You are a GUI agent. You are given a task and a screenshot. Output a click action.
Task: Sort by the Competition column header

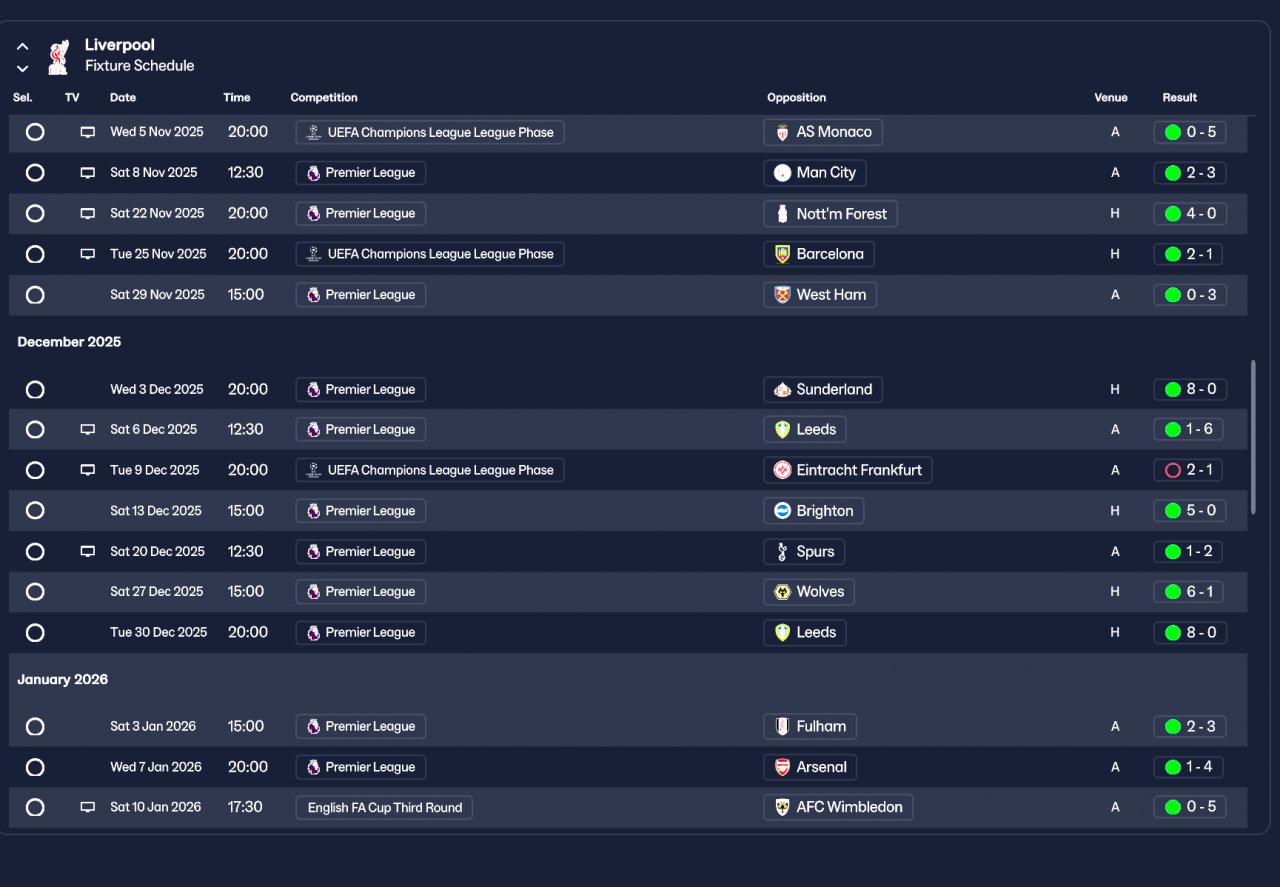click(x=324, y=98)
